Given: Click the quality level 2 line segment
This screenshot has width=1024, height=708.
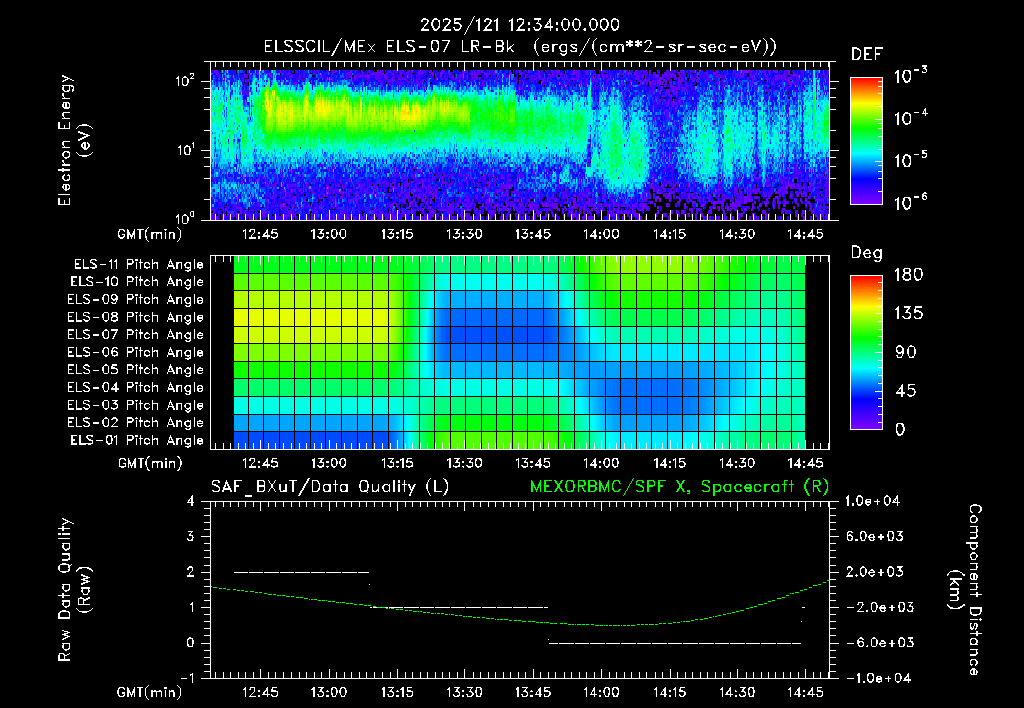Looking at the screenshot, I should click(x=301, y=572).
